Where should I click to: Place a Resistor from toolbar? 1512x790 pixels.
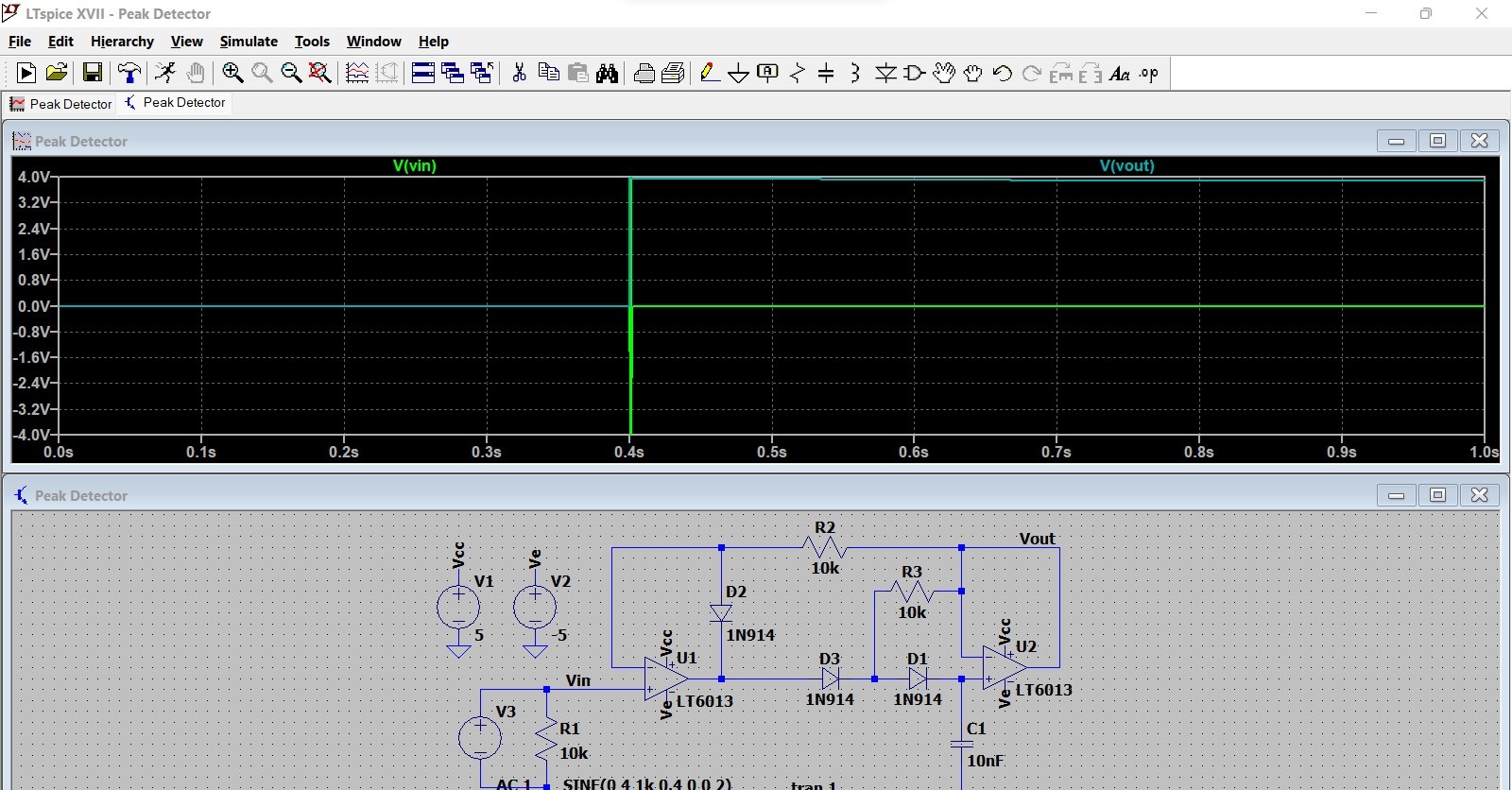[798, 73]
